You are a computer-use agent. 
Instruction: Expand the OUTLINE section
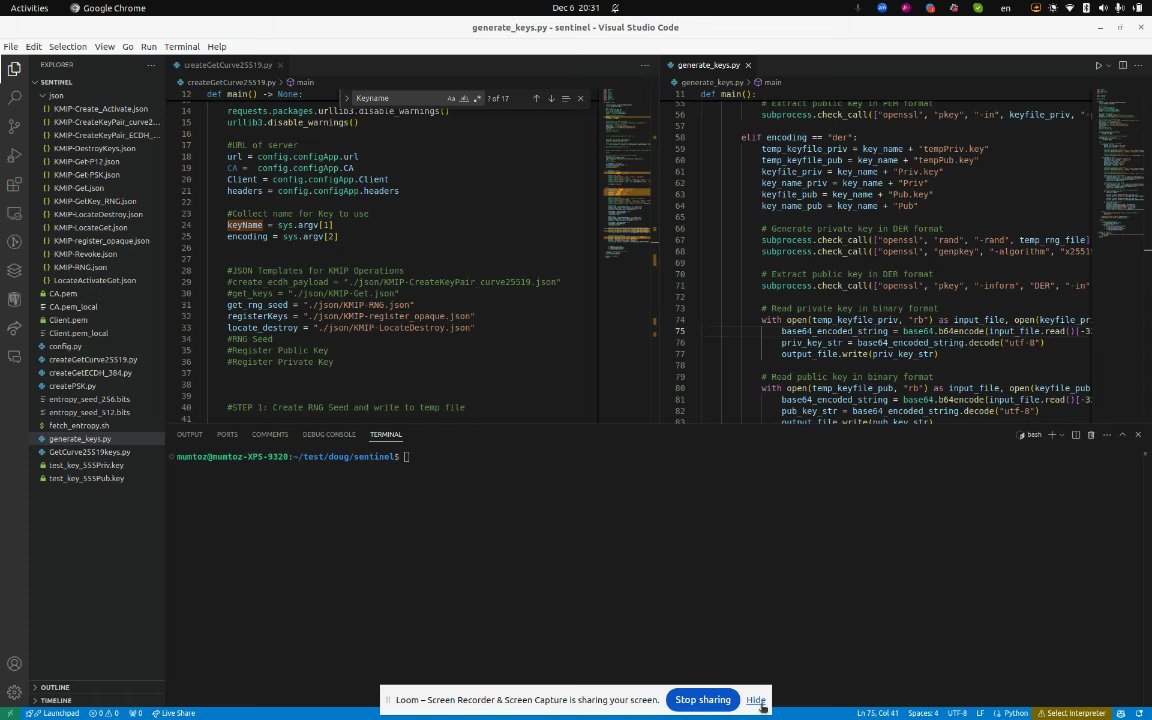pyautogui.click(x=55, y=687)
